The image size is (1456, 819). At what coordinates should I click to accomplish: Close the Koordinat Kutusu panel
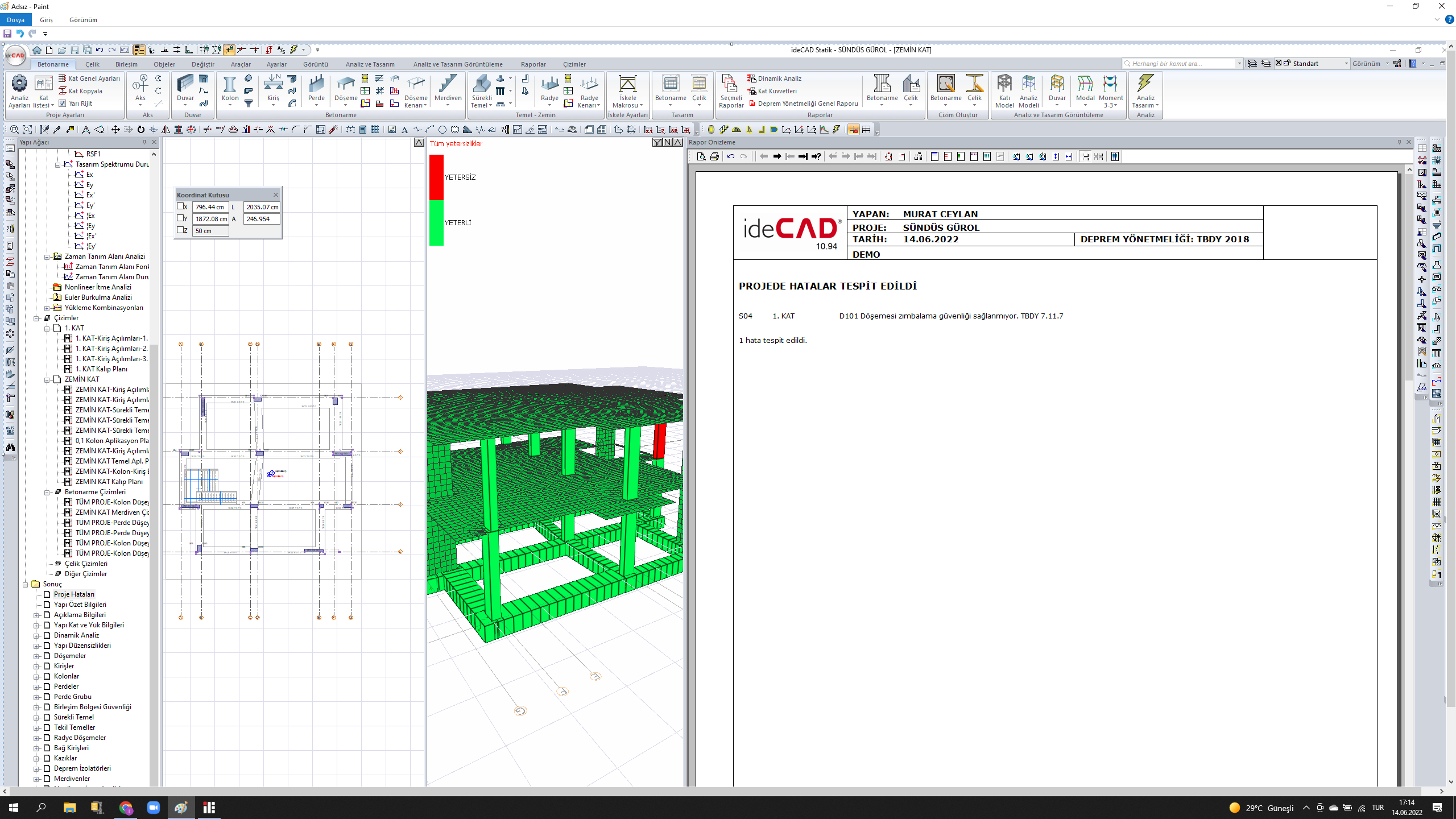276,195
